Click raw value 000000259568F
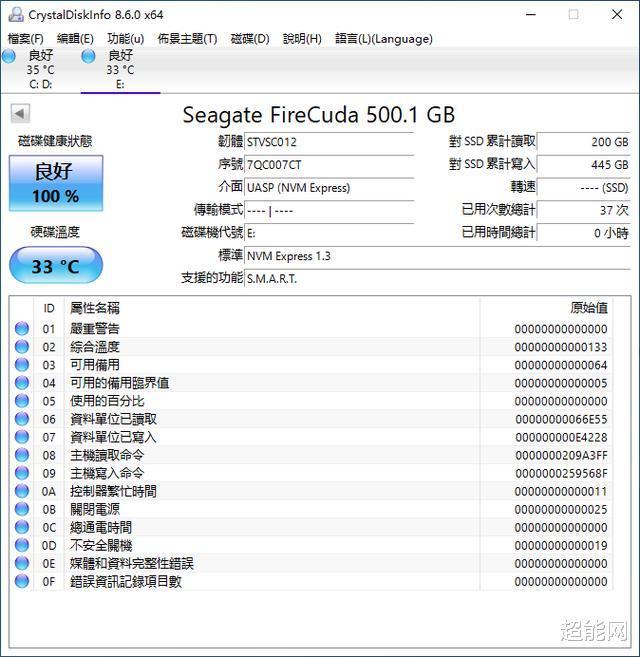This screenshot has width=640, height=657. pos(561,473)
